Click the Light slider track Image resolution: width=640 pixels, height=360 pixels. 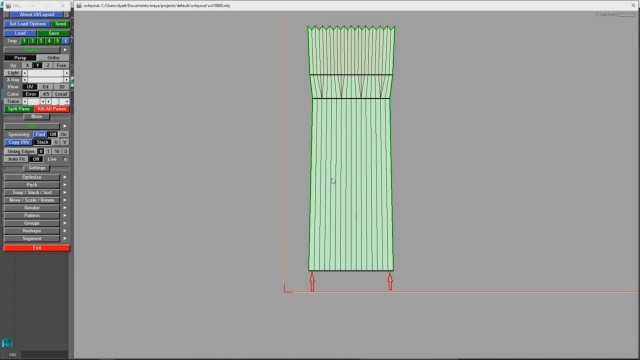45,73
